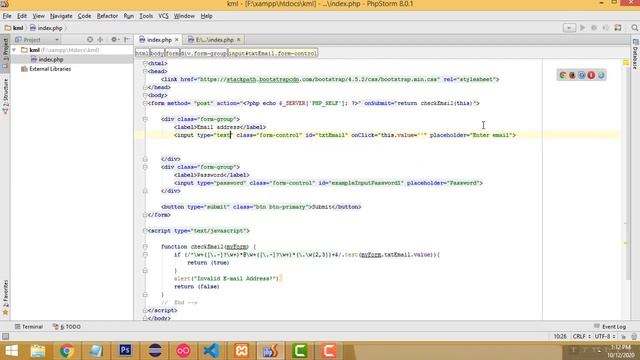
Task: Open the Help menu
Action: click(206, 16)
